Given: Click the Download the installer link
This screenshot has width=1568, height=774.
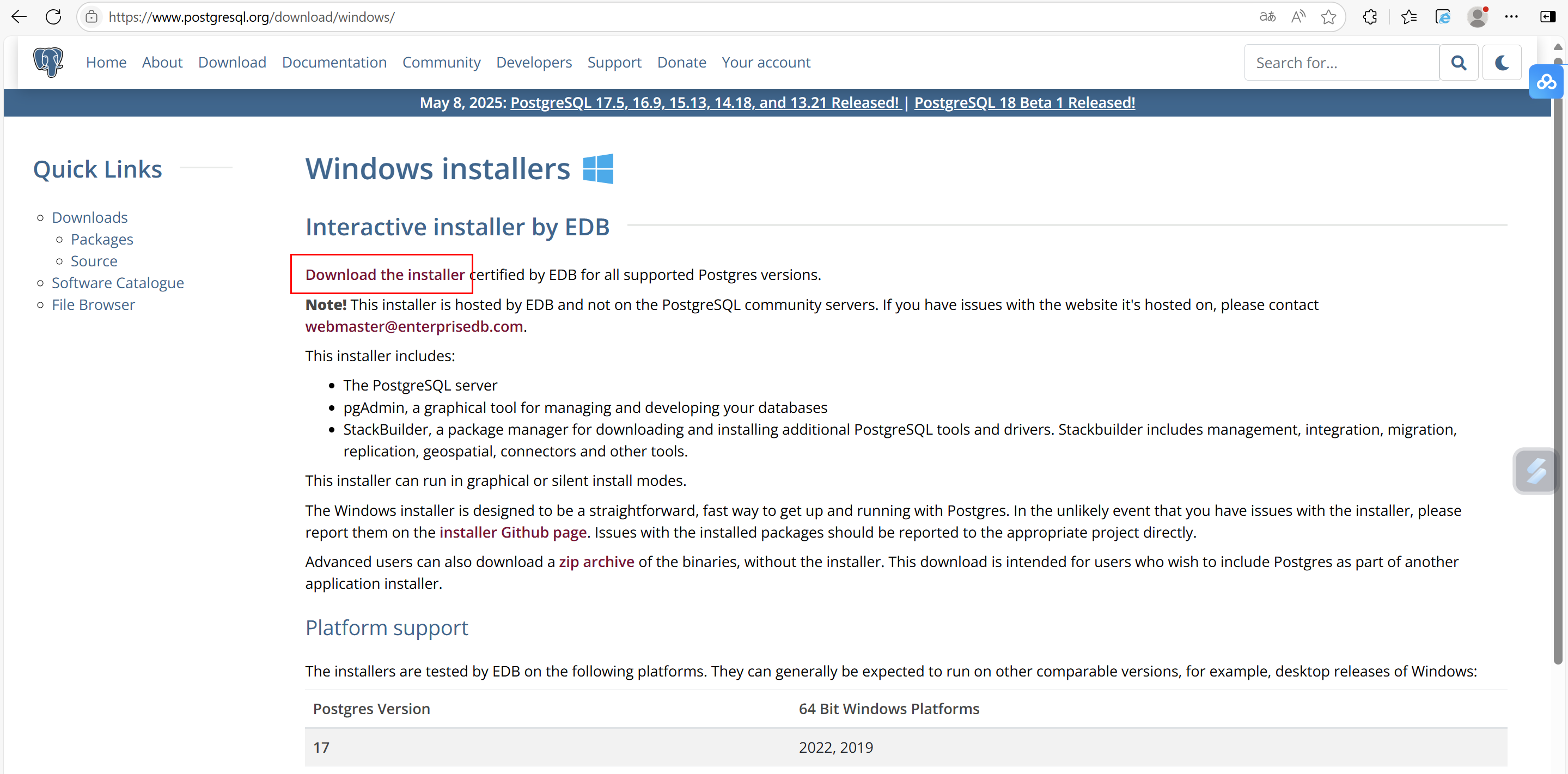Looking at the screenshot, I should [x=385, y=275].
